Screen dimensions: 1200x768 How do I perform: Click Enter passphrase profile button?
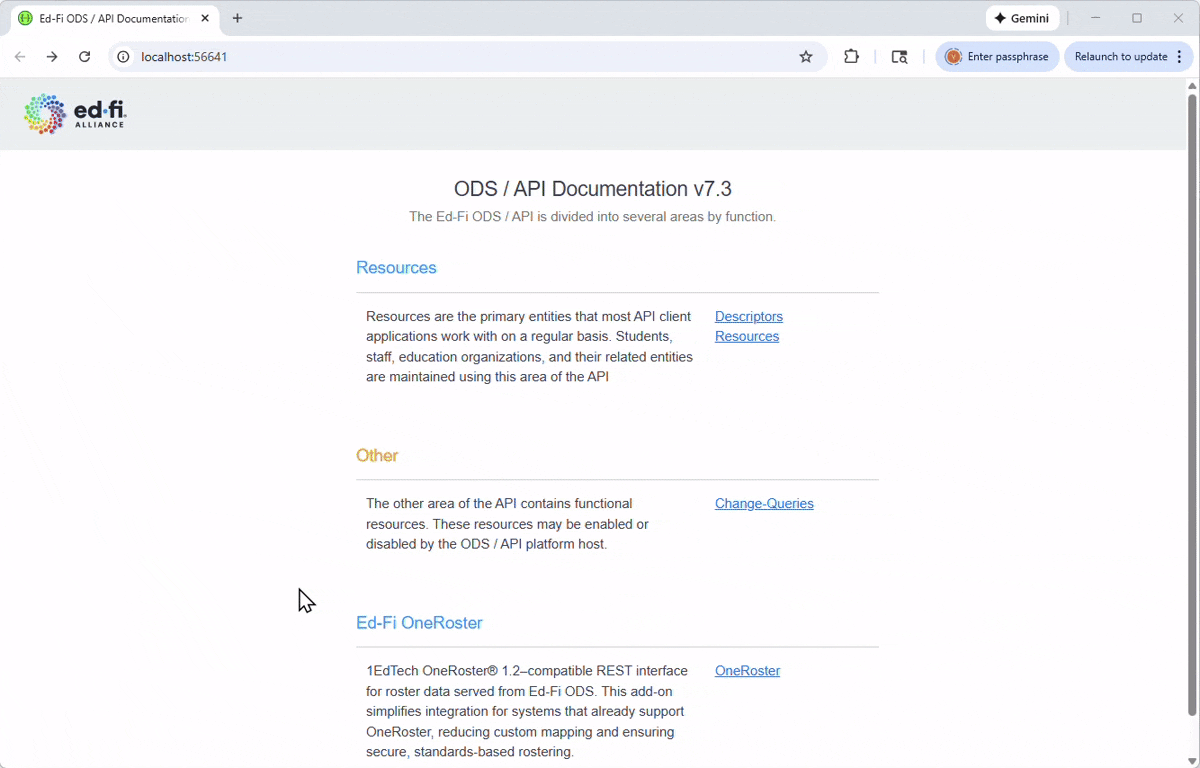coord(997,57)
